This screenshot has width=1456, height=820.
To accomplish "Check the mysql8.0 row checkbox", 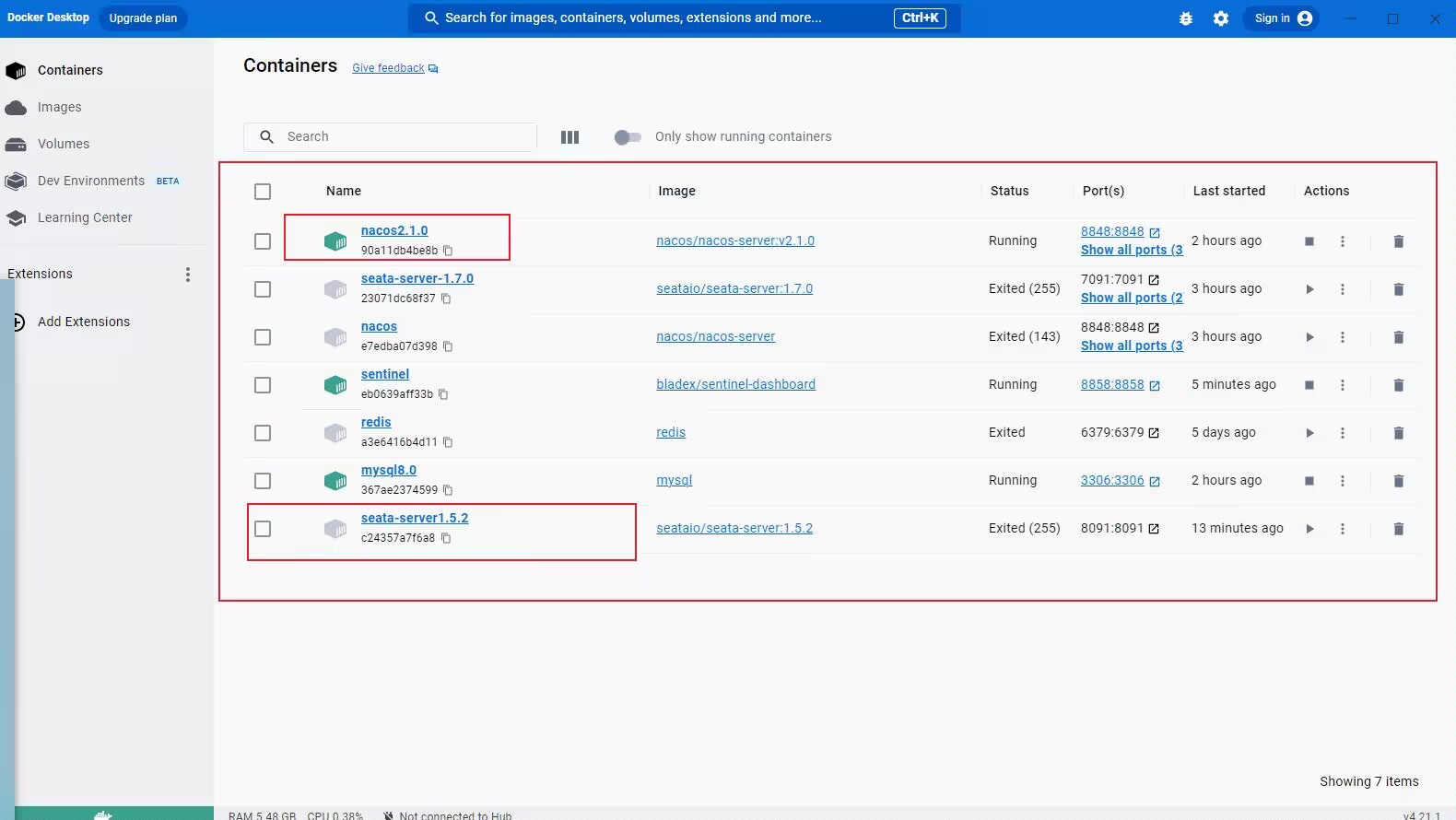I will [x=263, y=481].
